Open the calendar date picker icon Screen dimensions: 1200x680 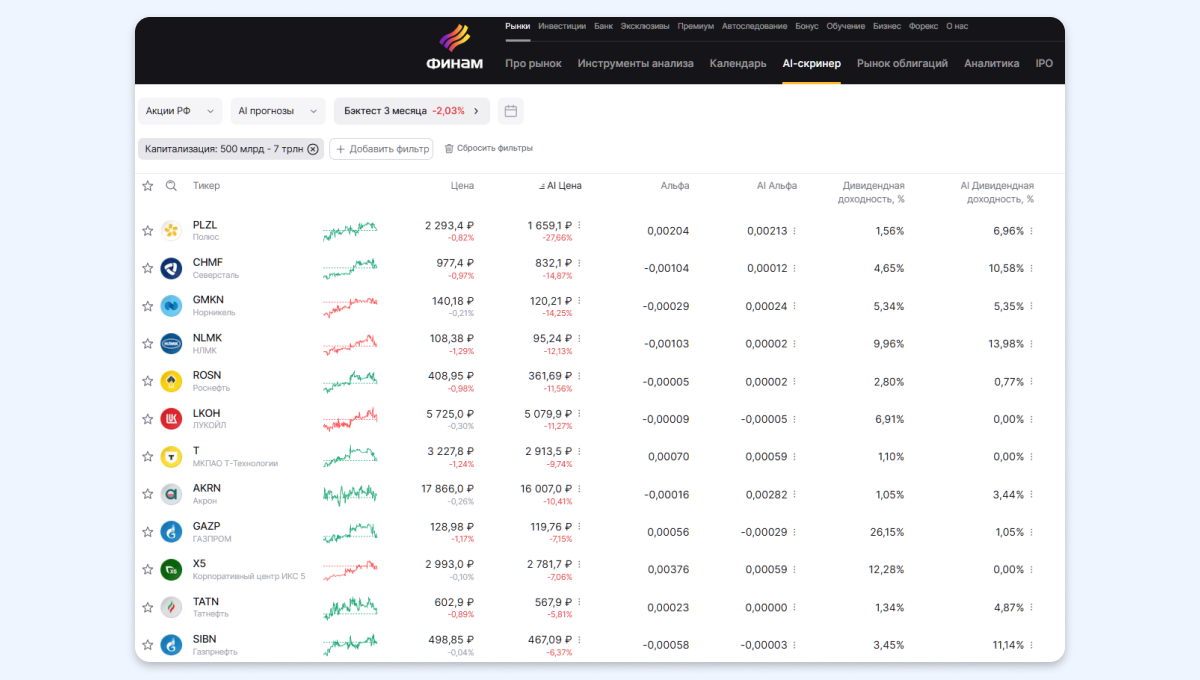pos(510,111)
